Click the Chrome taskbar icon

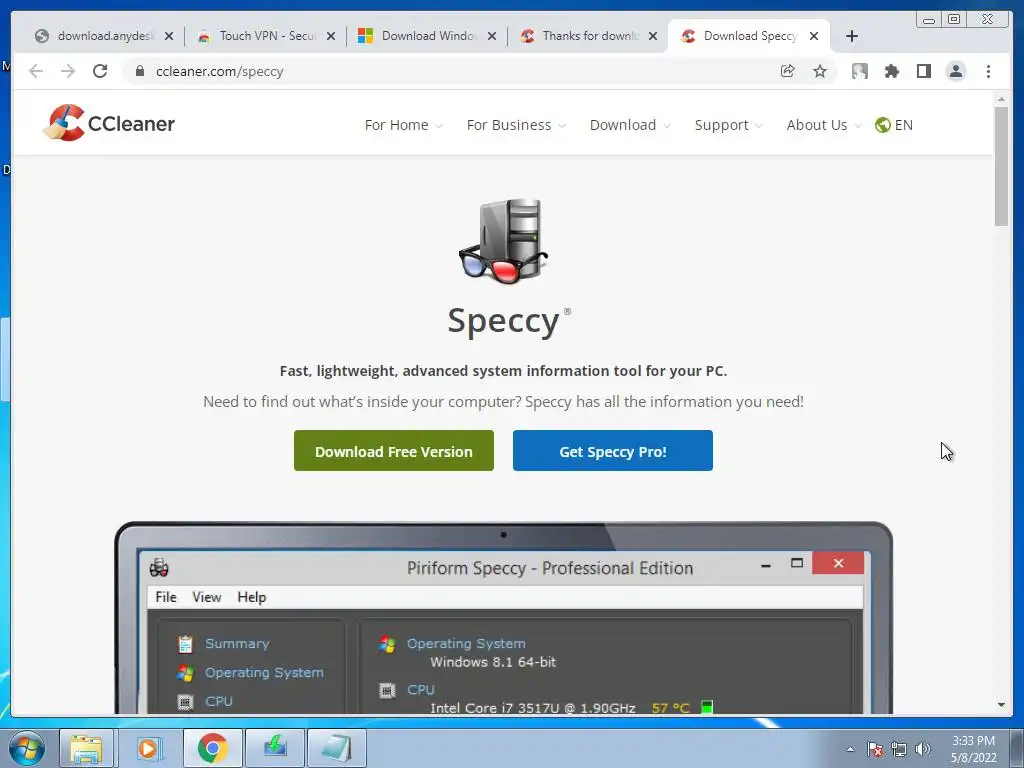tap(212, 748)
